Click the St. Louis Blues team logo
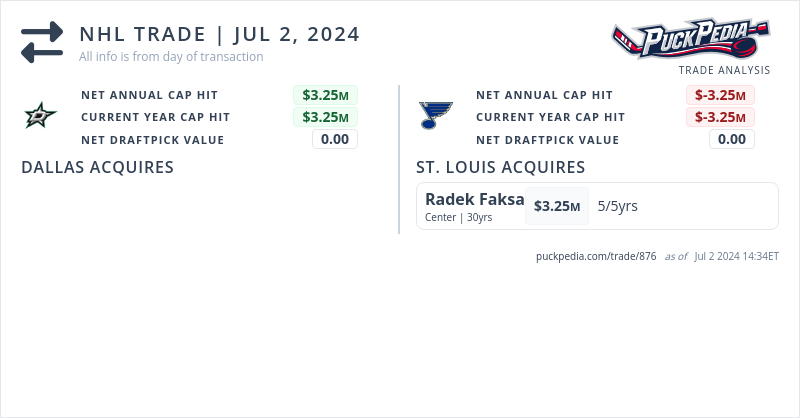This screenshot has height=418, width=800. (x=436, y=115)
